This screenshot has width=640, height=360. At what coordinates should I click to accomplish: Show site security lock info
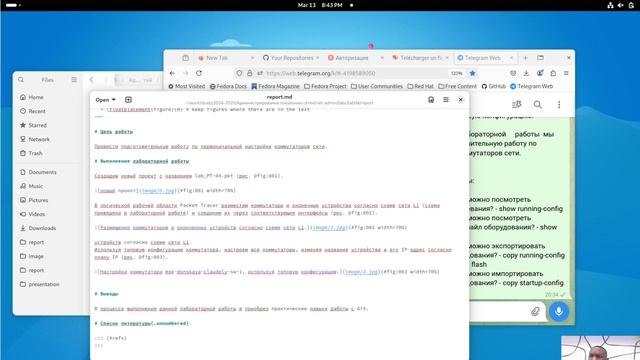click(249, 73)
